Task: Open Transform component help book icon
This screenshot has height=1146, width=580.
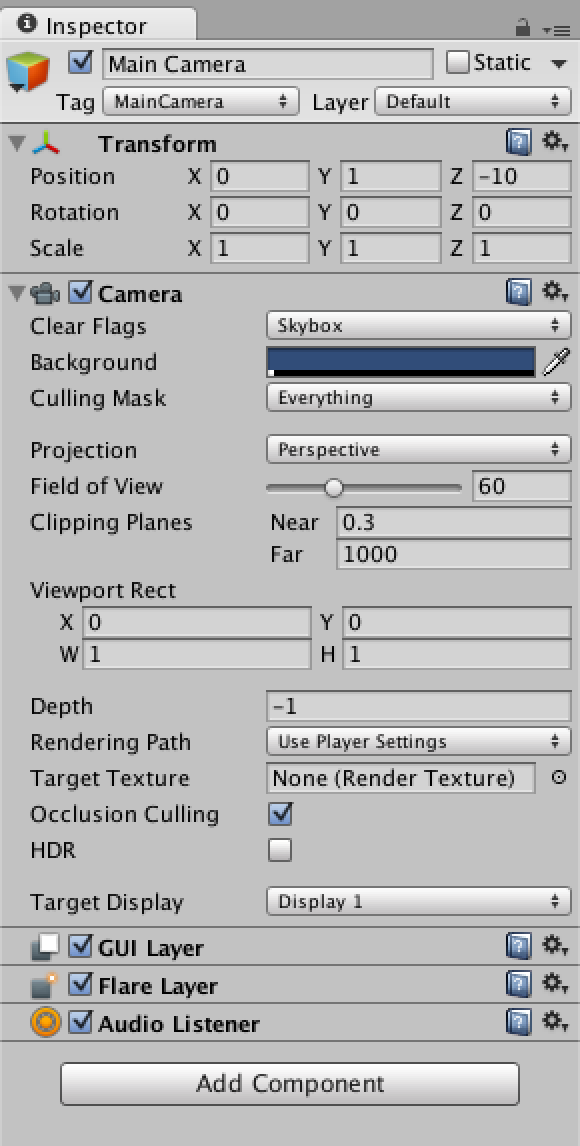Action: pos(518,143)
